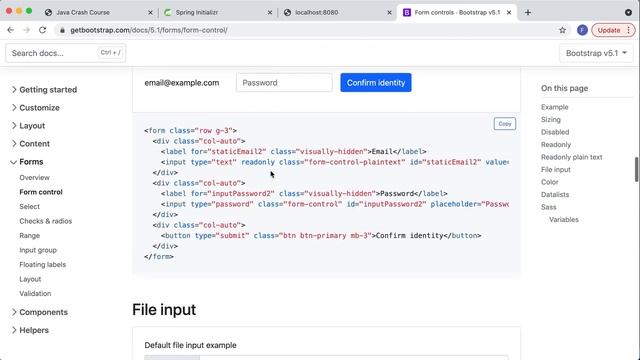Close the localhost:8080 tab
Viewport: 640px width, 360px height.
pos(389,13)
